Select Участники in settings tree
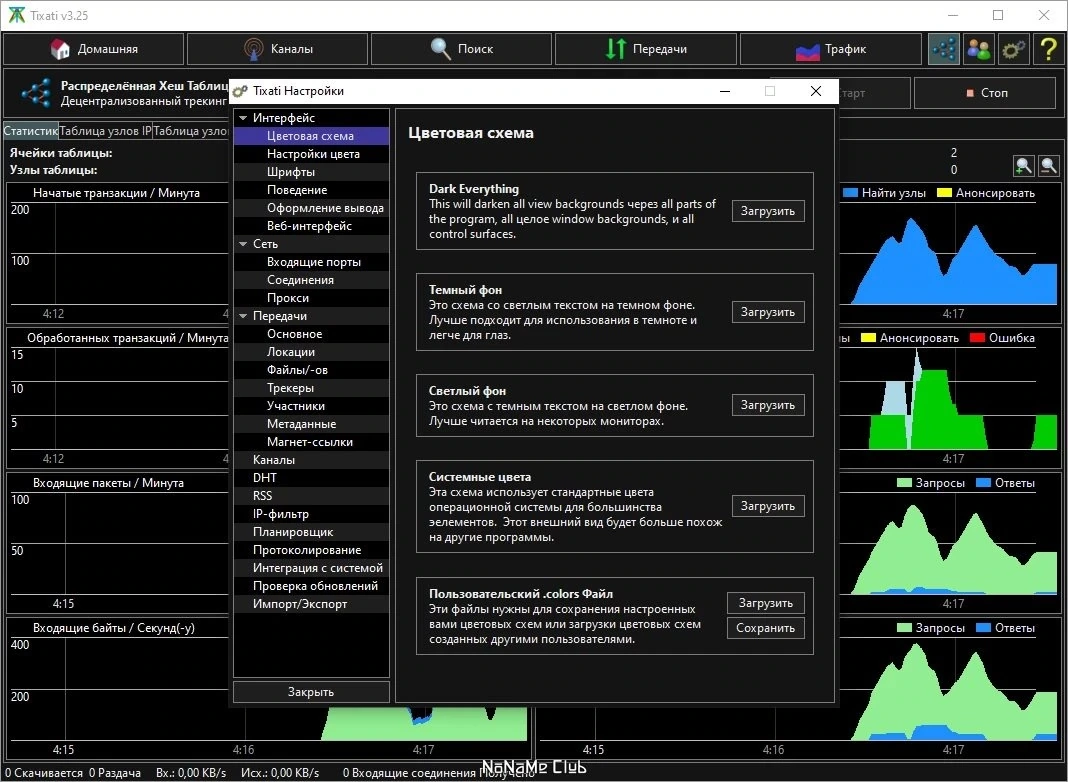The width and height of the screenshot is (1068, 782). [x=311, y=406]
